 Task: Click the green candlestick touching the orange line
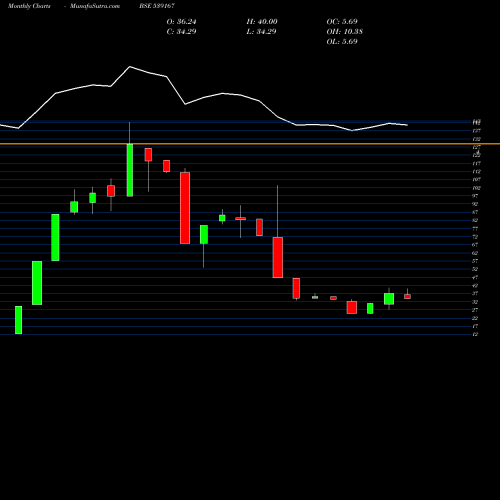tap(130, 170)
